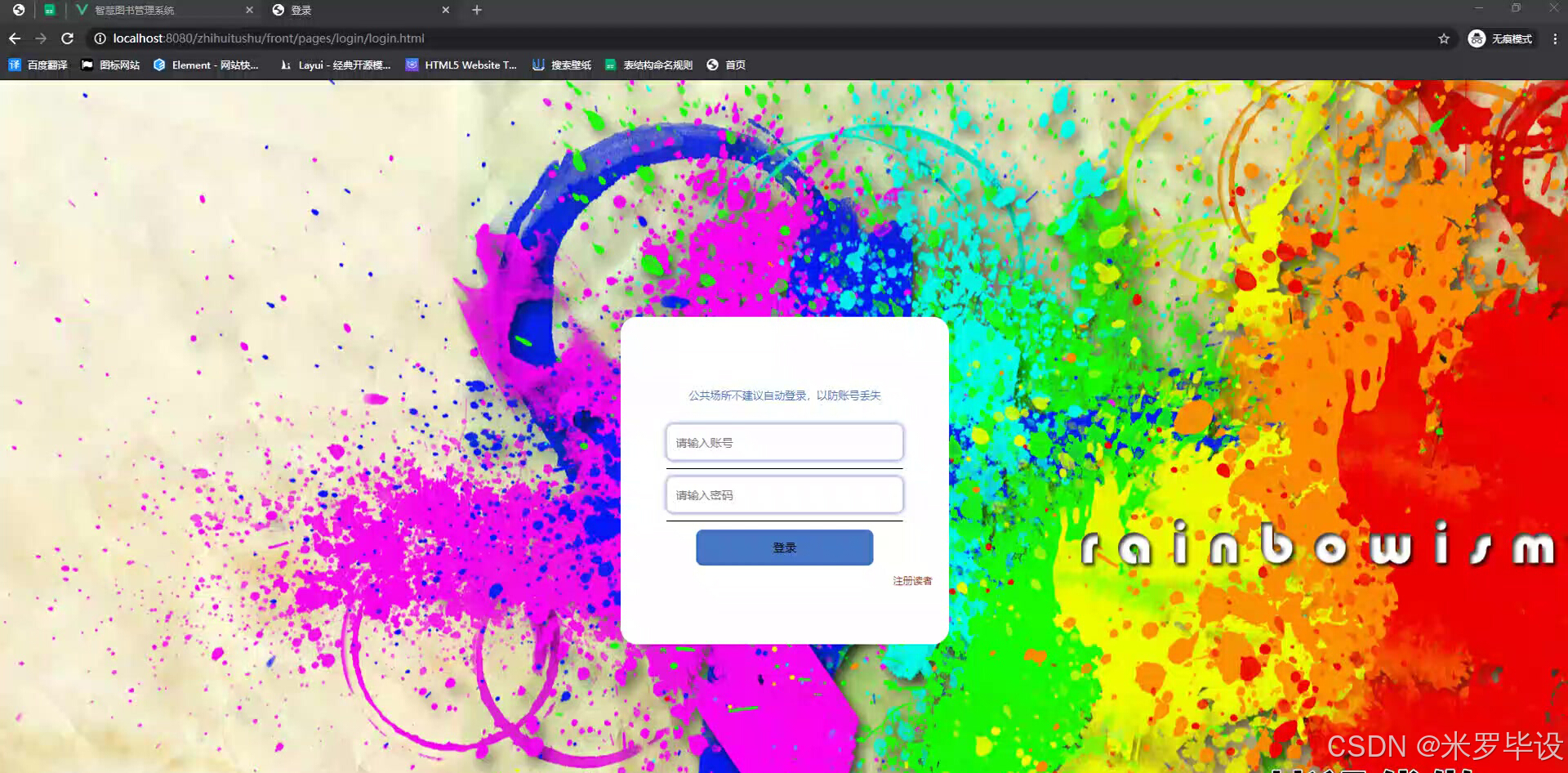Open Layui bookmark
The image size is (1568, 773).
tap(335, 65)
